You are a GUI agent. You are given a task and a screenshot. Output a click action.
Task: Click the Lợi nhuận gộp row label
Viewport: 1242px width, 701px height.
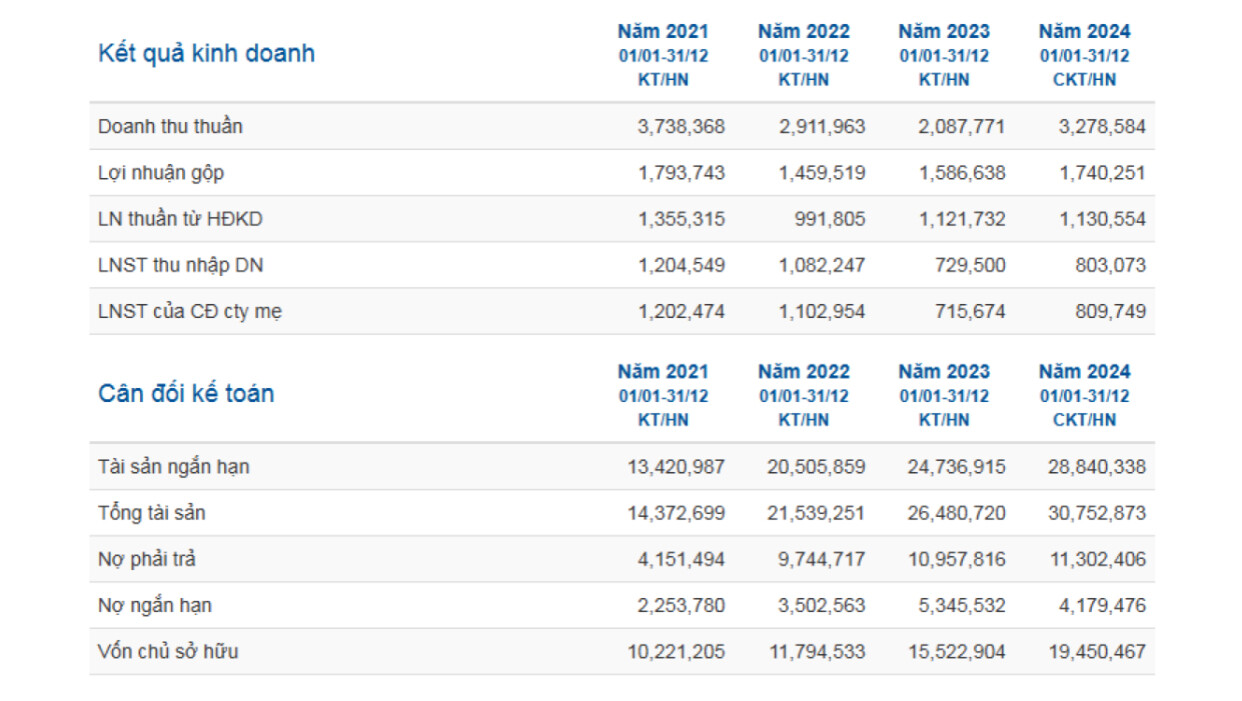point(161,173)
